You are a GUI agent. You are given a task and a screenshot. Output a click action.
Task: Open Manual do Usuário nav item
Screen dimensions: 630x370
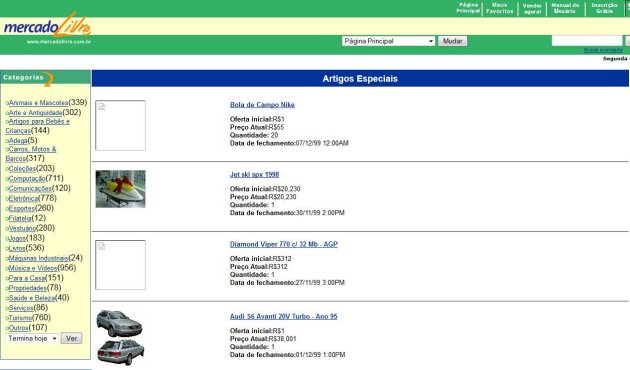click(565, 8)
